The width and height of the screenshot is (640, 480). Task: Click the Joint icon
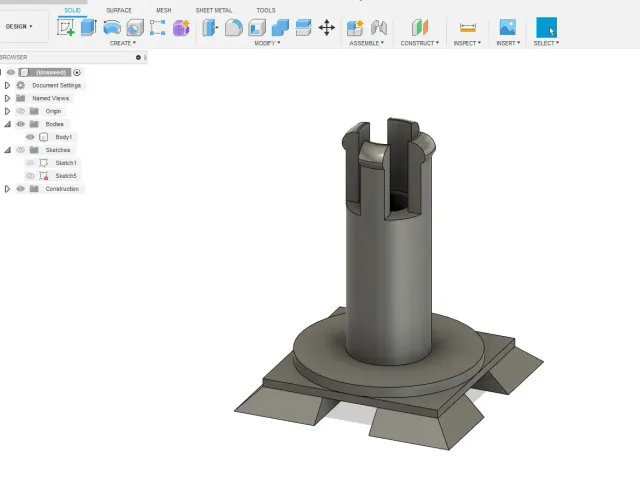[379, 28]
